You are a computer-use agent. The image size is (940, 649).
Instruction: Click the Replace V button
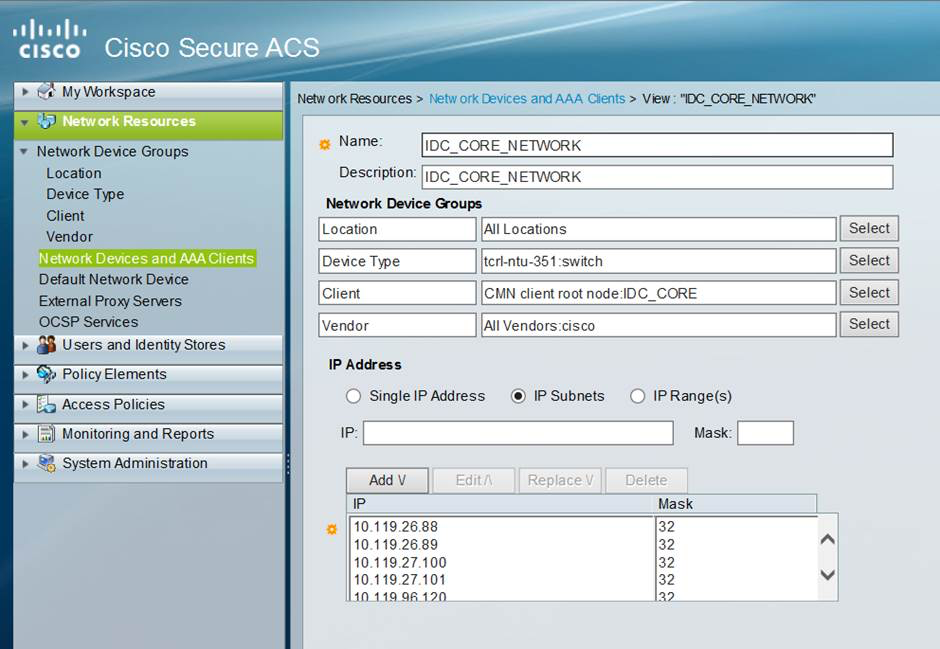(561, 481)
